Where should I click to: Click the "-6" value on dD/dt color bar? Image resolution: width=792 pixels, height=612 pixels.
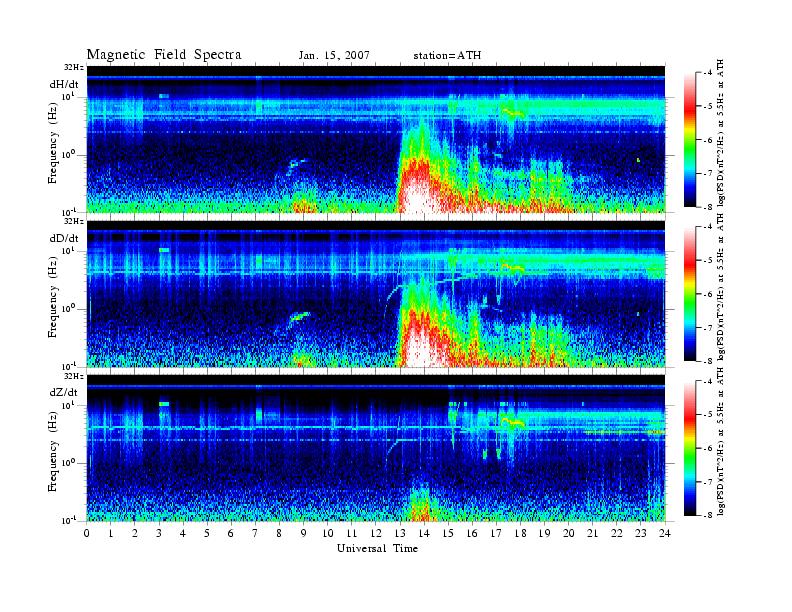click(708, 294)
